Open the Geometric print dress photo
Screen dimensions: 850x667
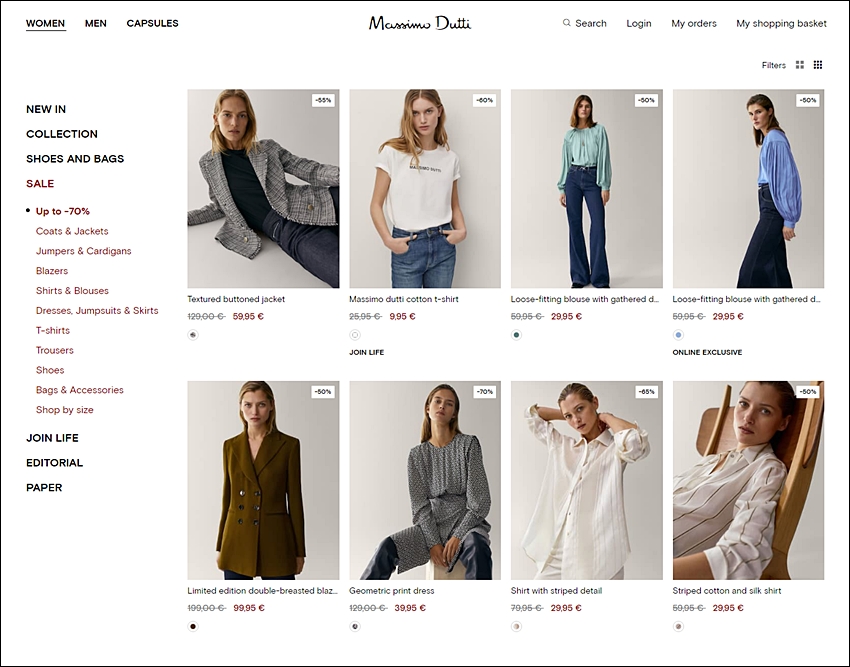click(x=425, y=480)
